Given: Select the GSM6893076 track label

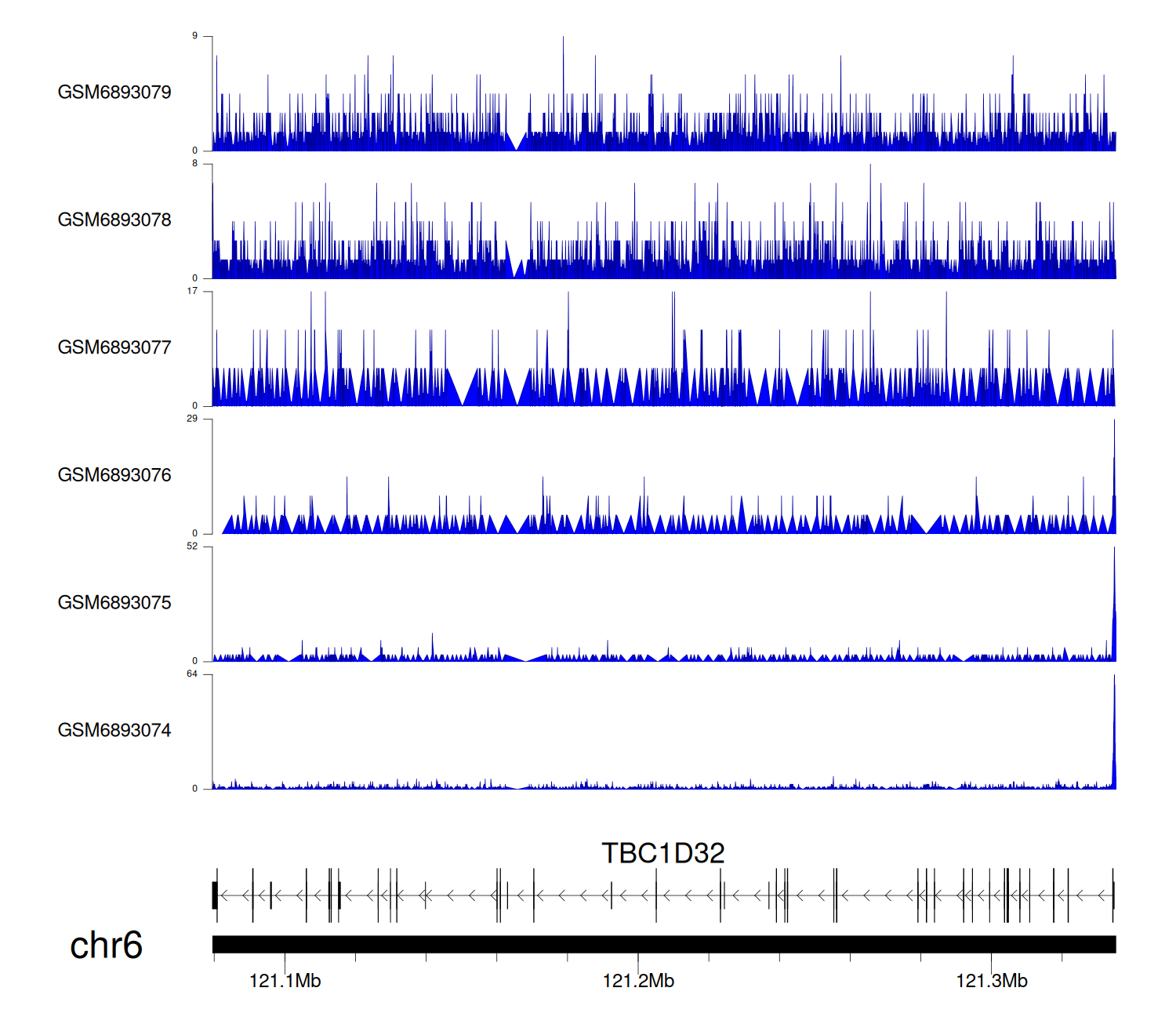Looking at the screenshot, I should [114, 475].
